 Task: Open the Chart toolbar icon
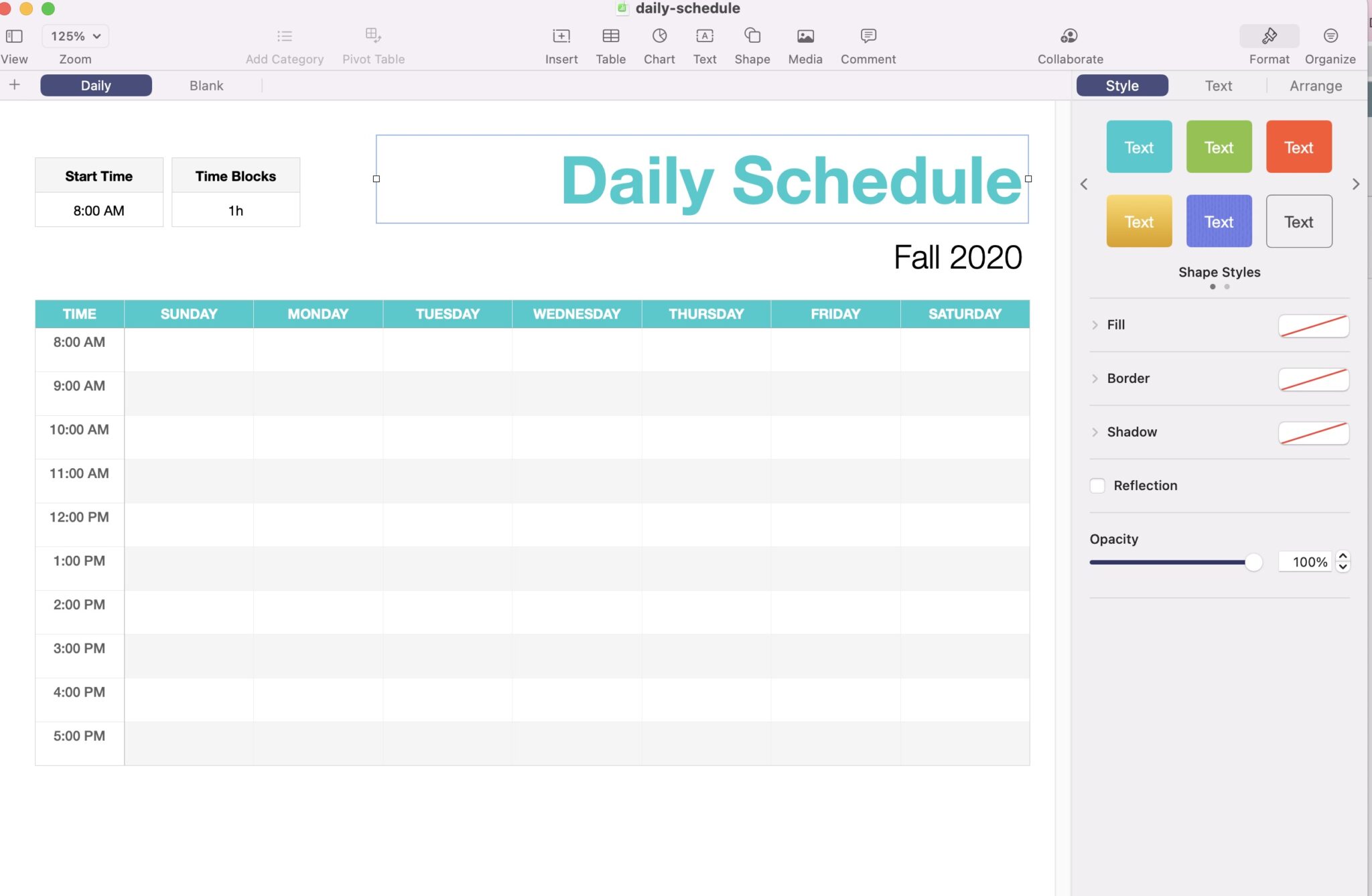pos(659,35)
